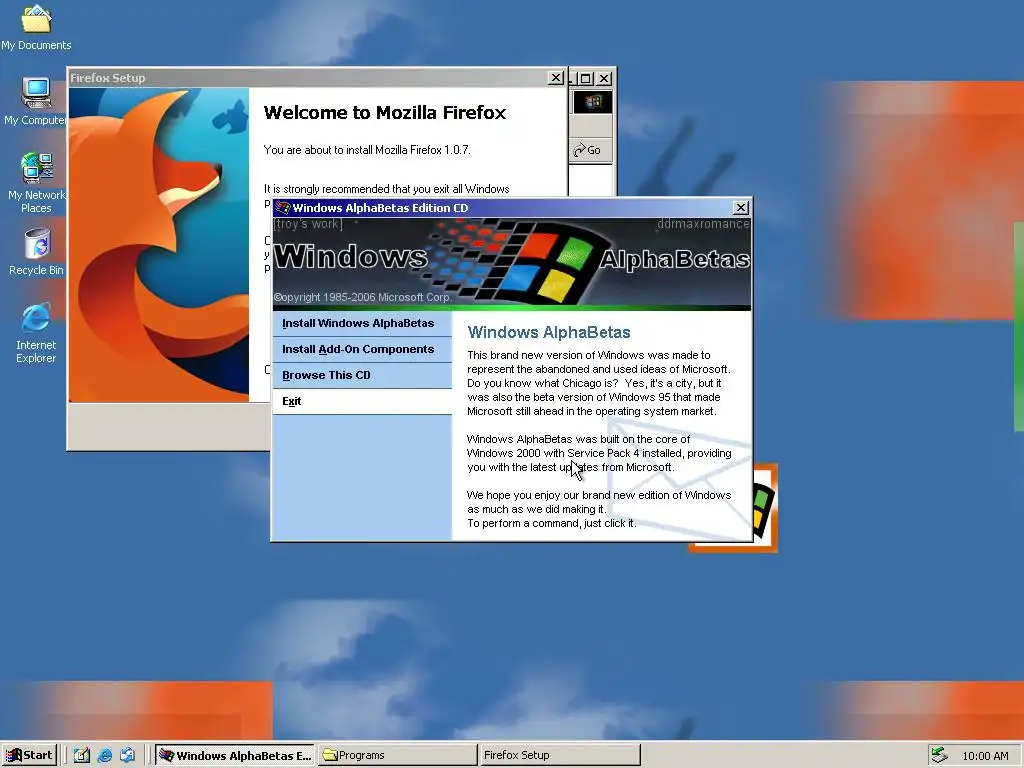Click Show Desktop quick launch icon

point(81,755)
